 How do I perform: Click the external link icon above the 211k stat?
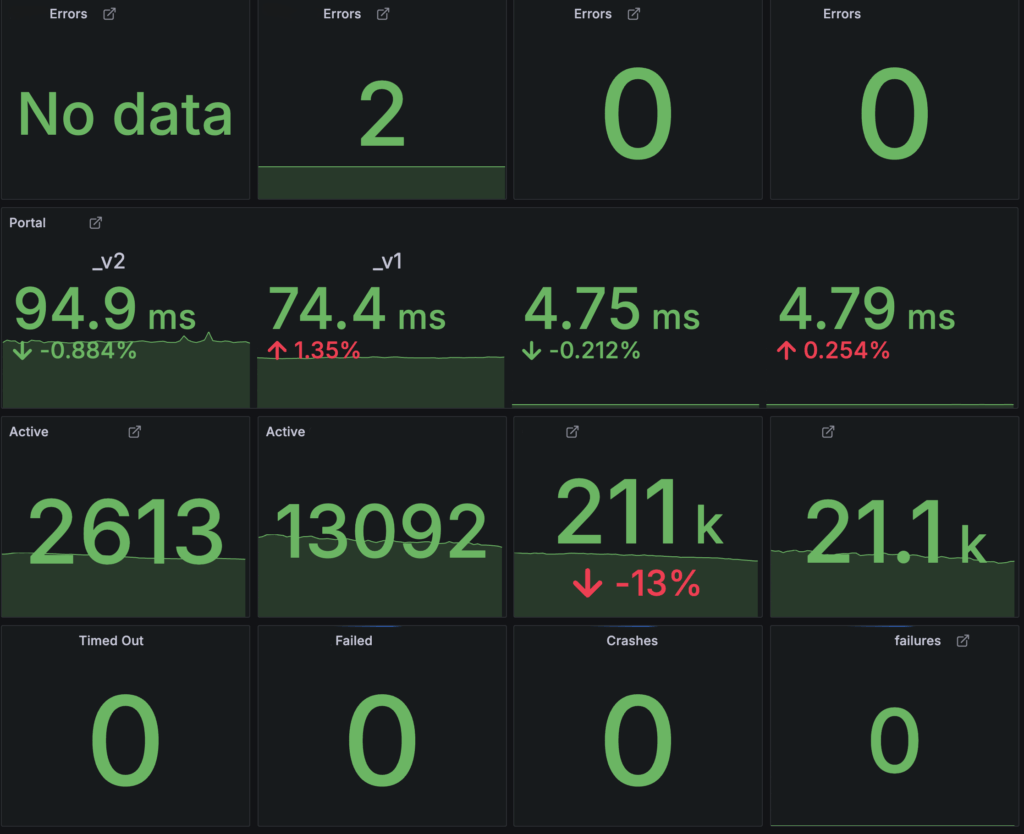pyautogui.click(x=571, y=432)
